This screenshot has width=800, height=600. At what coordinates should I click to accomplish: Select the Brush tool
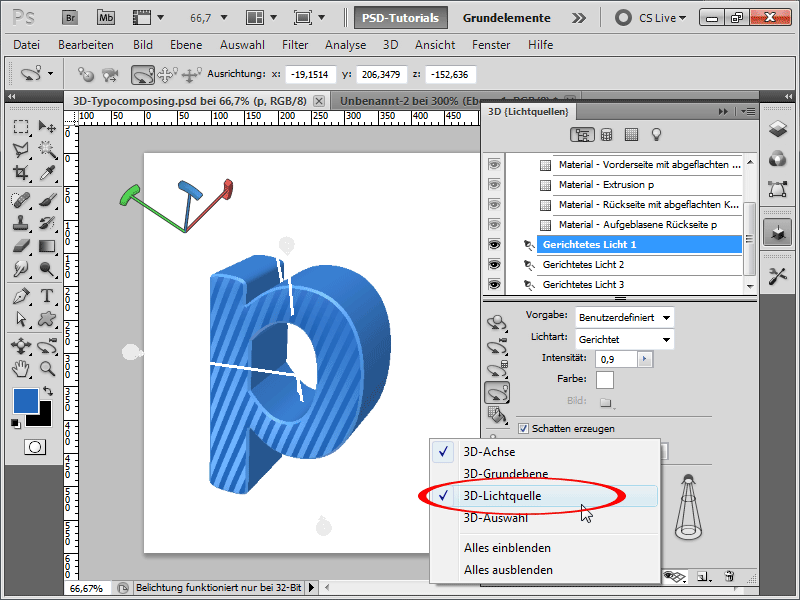[47, 200]
